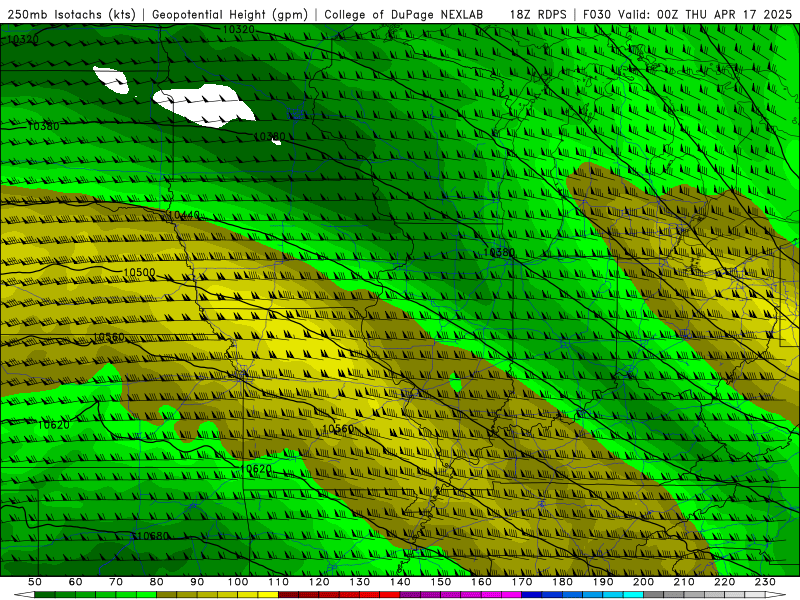Click the 60 kts color bar label
Viewport: 800px width, 600px height.
point(75,582)
